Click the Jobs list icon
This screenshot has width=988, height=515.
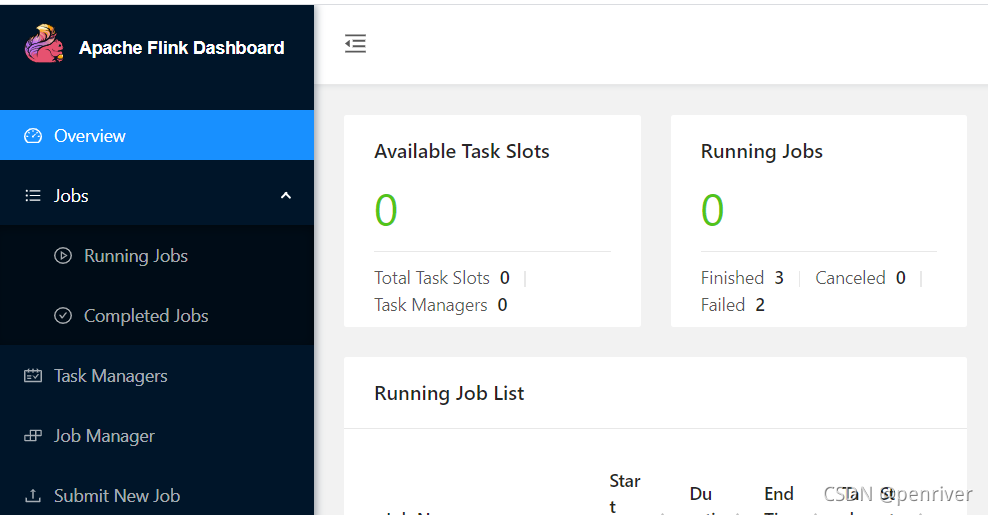tap(33, 195)
